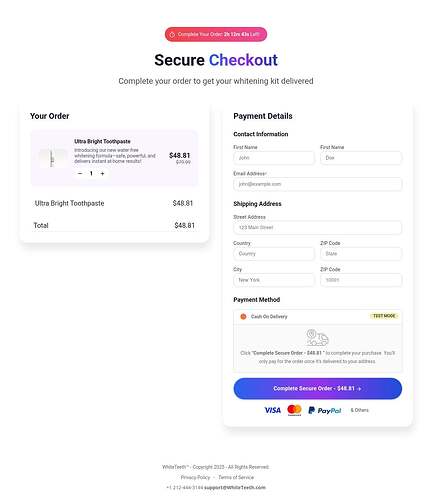This screenshot has width=432, height=499.
Task: Click into the Email Address field
Action: (x=318, y=184)
